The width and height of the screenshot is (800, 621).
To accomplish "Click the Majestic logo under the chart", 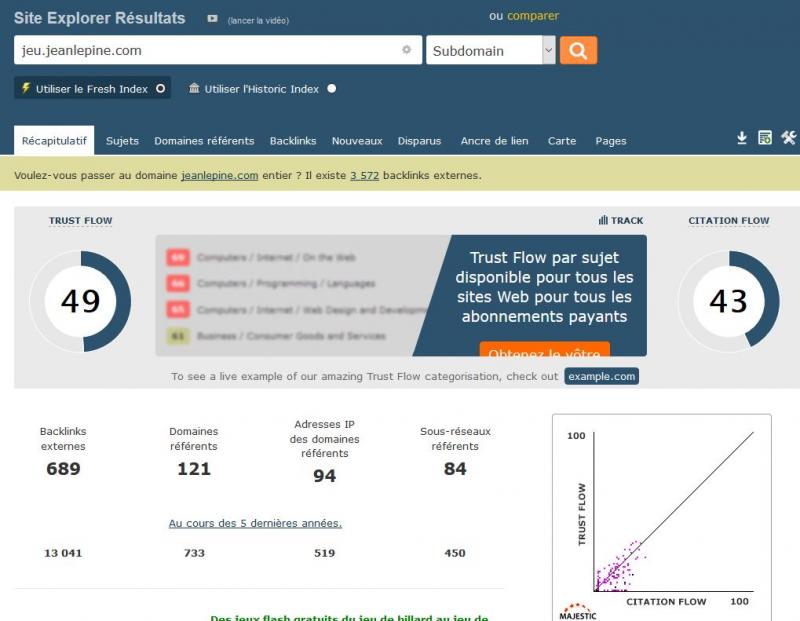I will pyautogui.click(x=578, y=612).
